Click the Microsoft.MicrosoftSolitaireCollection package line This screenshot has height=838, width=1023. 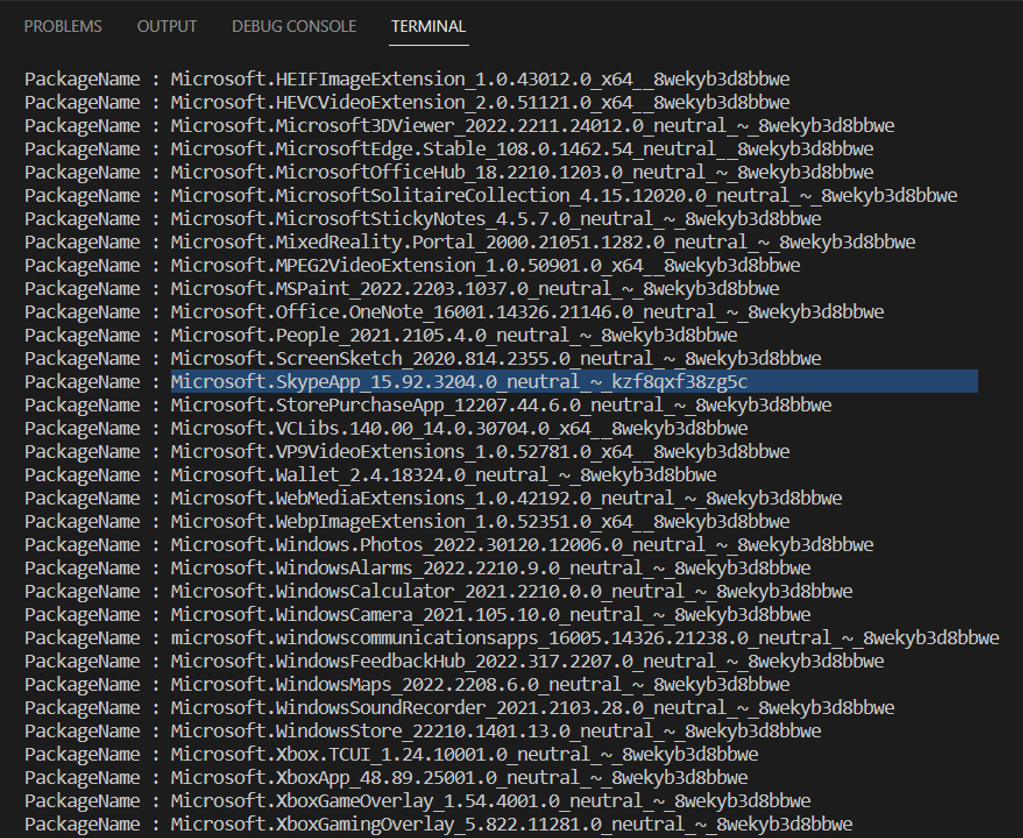pos(491,195)
